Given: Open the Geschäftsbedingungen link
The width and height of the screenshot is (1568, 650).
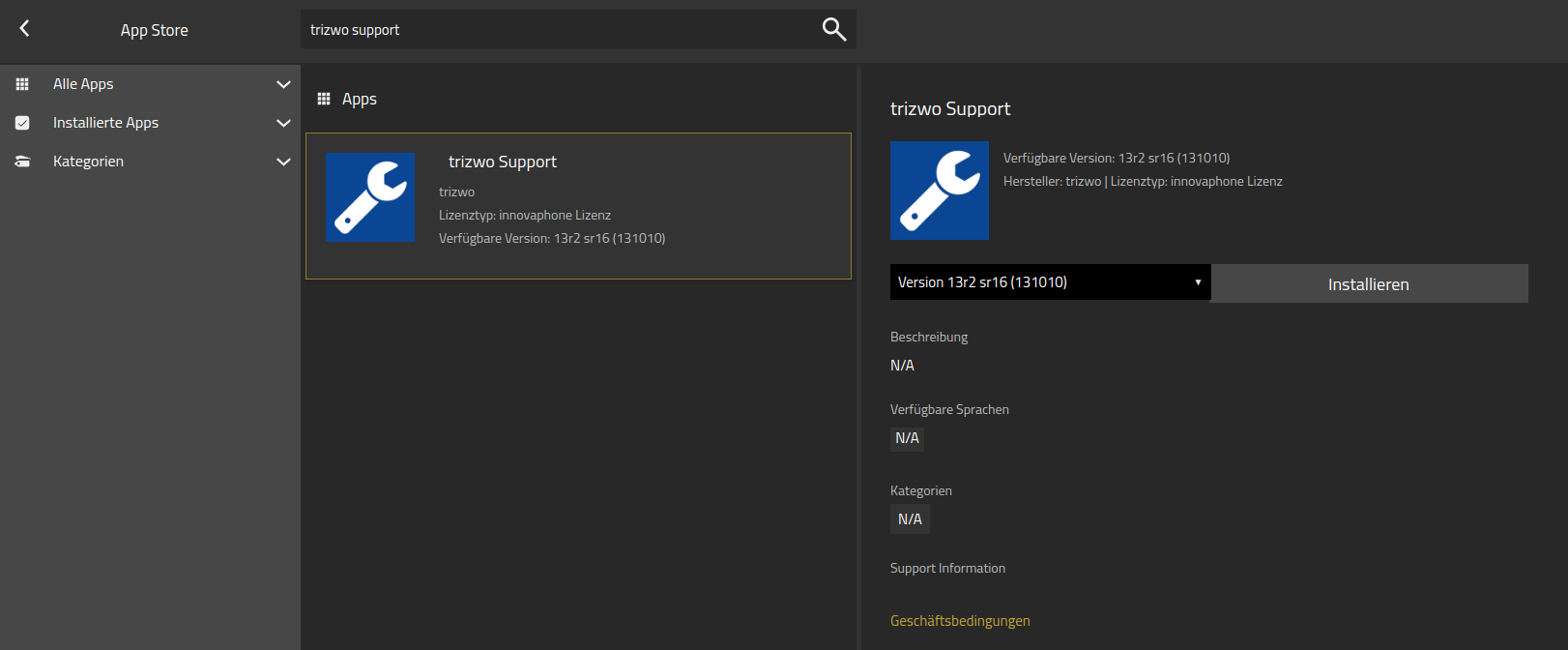Looking at the screenshot, I should click(960, 621).
